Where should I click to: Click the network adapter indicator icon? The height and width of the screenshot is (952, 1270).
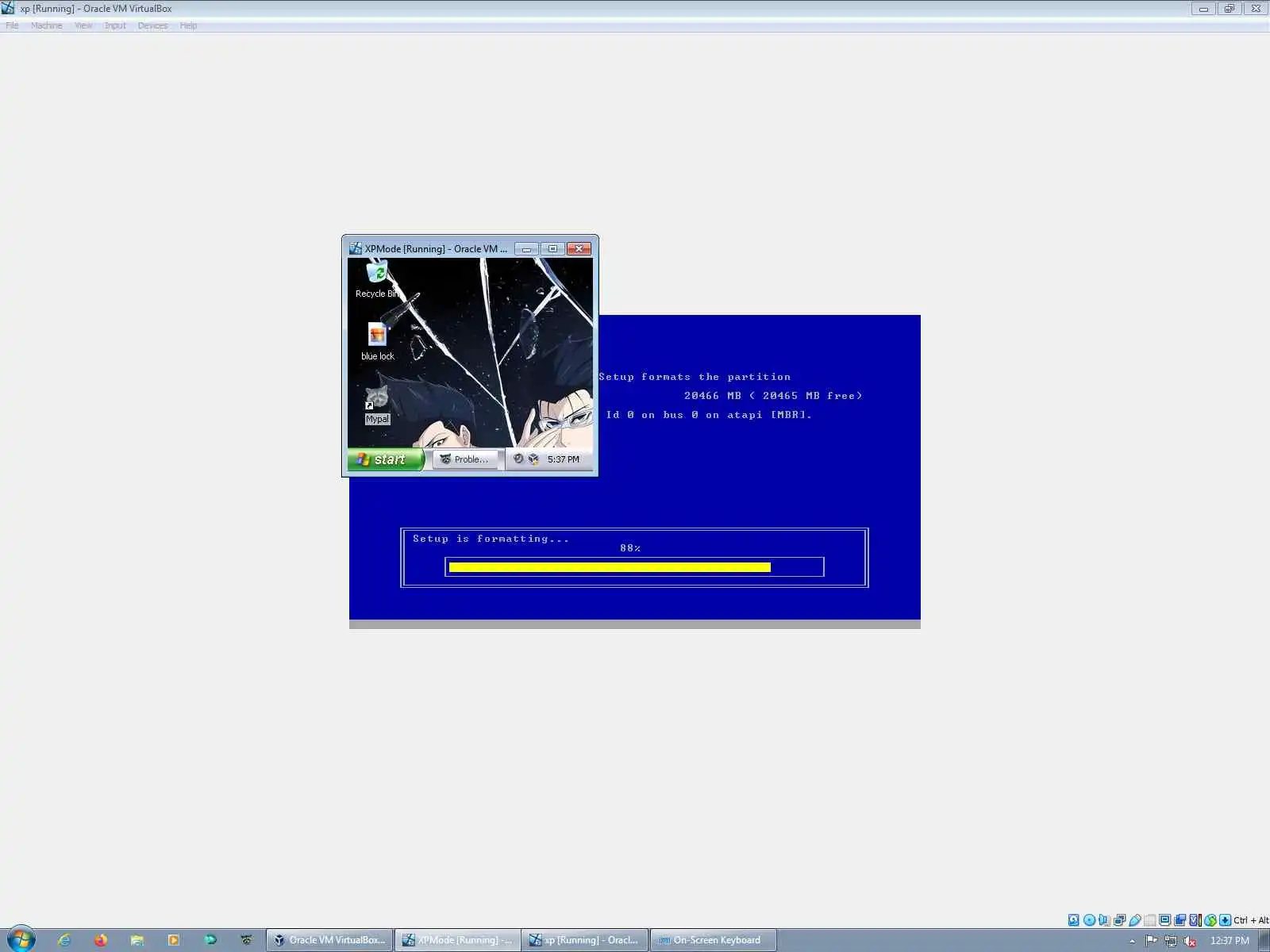coord(1119,920)
